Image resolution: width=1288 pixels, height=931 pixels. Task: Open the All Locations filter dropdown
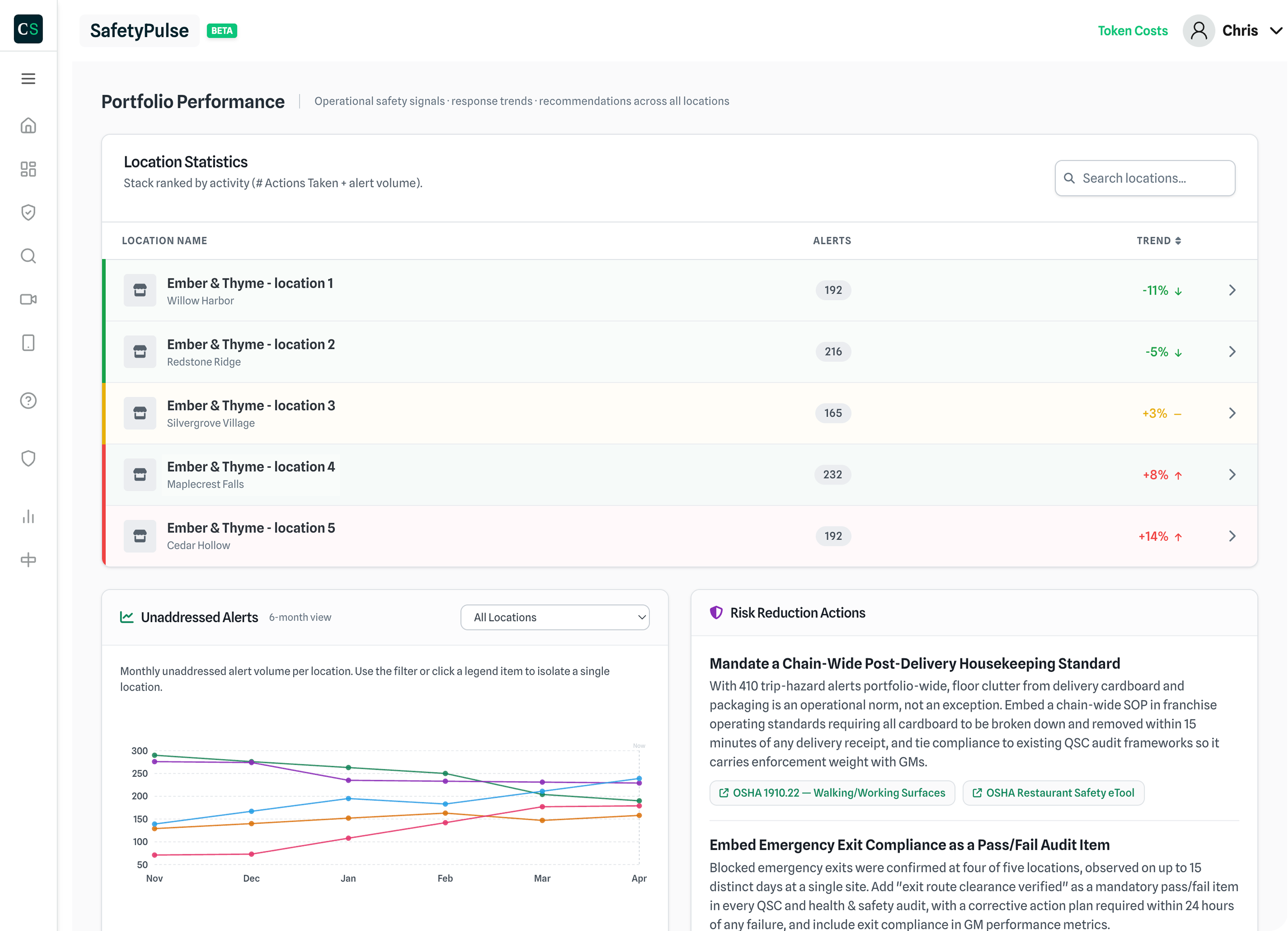[555, 617]
